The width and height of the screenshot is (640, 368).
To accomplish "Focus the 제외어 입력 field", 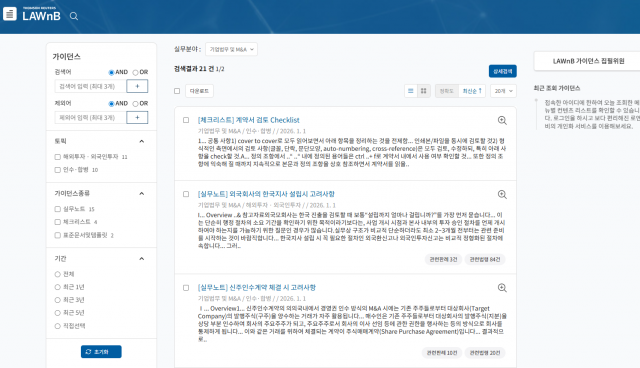I will [x=91, y=117].
